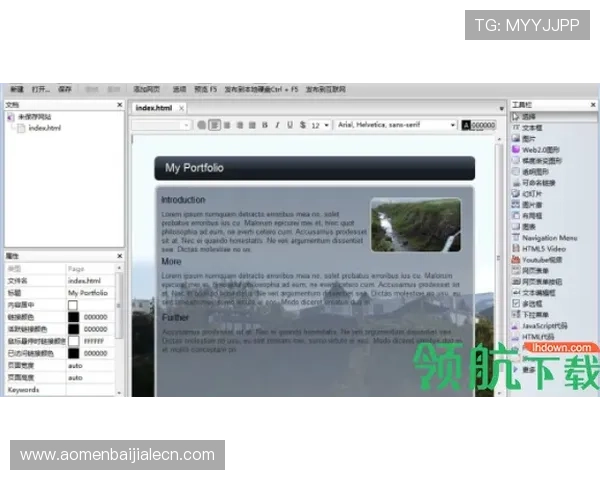Insert a Navigation Menu element
The height and width of the screenshot is (480, 600).
(x=548, y=238)
